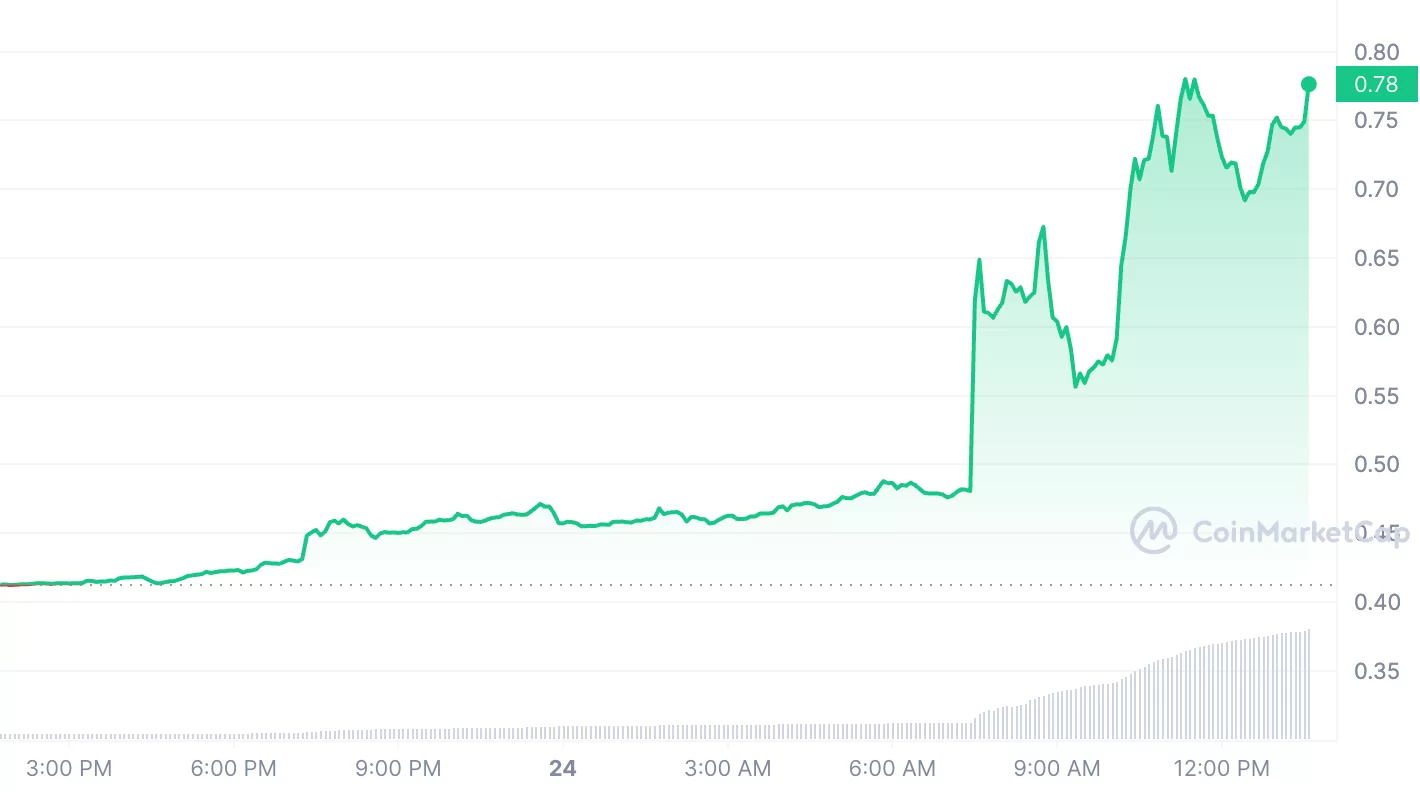Viewport: 1420px width, 792px height.
Task: Click the 0.65 price axis label
Action: [x=1376, y=258]
